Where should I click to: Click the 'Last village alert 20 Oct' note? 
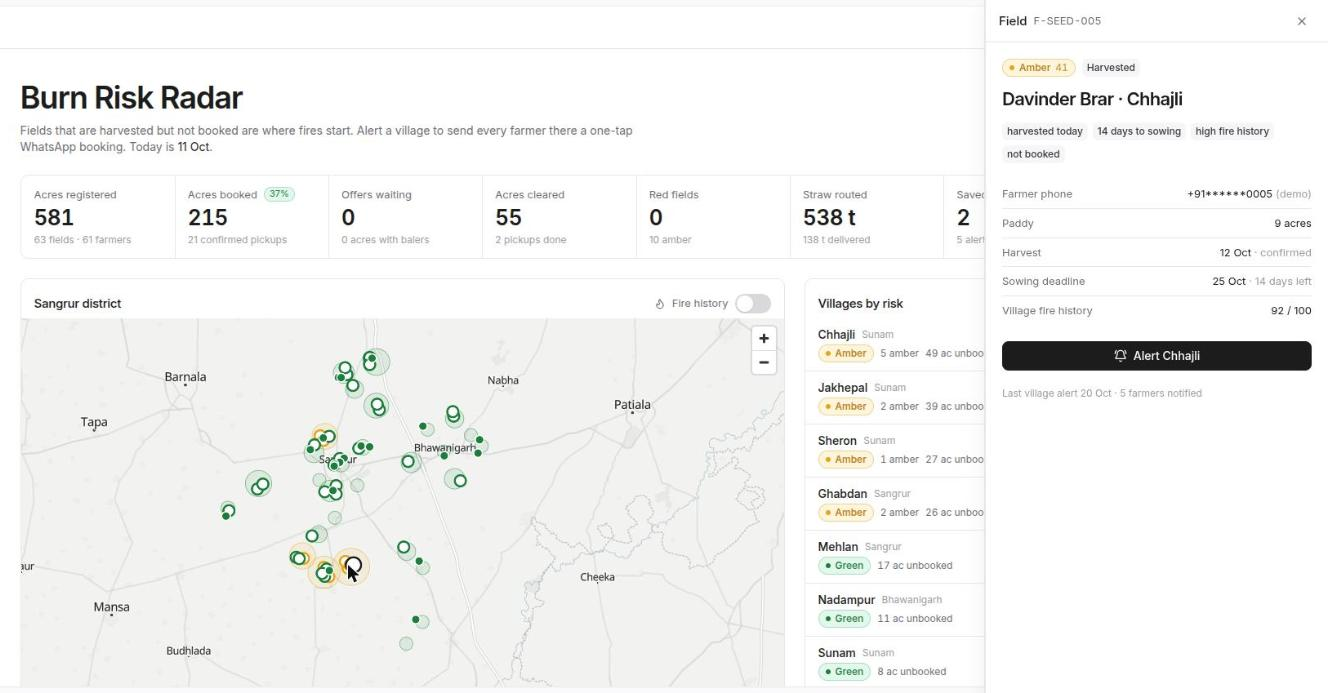click(x=1102, y=393)
